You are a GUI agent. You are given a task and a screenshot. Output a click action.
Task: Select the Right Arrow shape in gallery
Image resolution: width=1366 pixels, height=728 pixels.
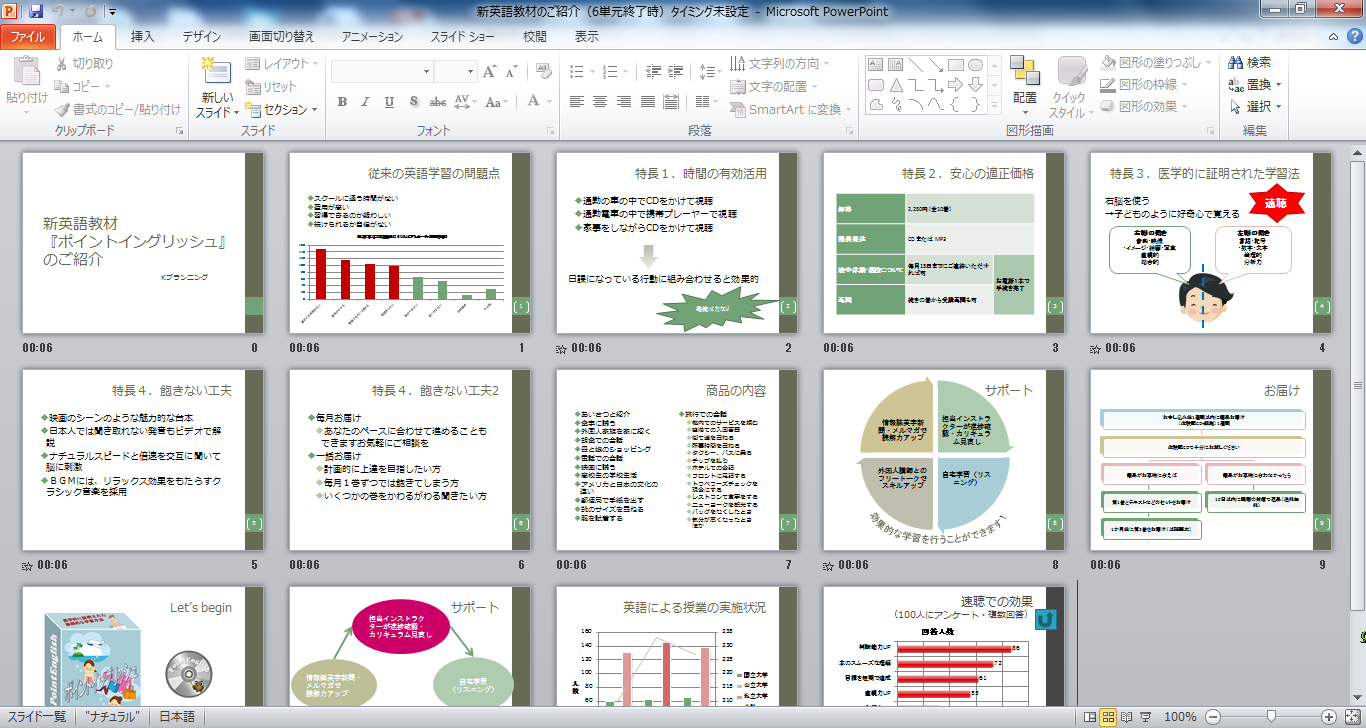pos(956,85)
